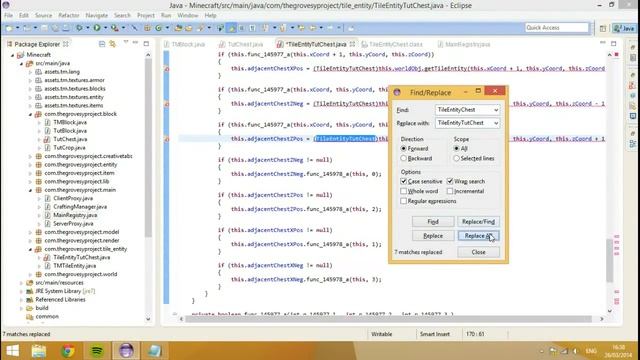
Task: Minimize the Package Explorer view
Action: point(135,42)
